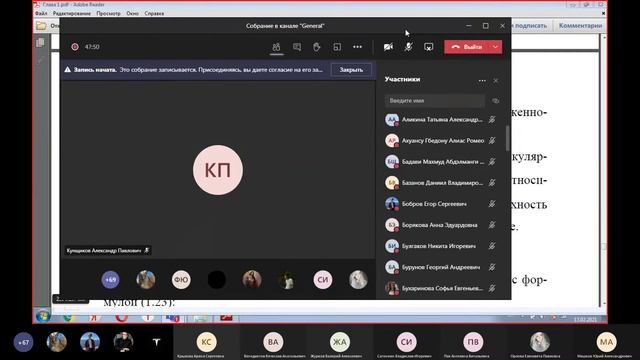Click page thumbnails icon in Adobe Reader sidebar
The image size is (640, 360).
click(40, 42)
